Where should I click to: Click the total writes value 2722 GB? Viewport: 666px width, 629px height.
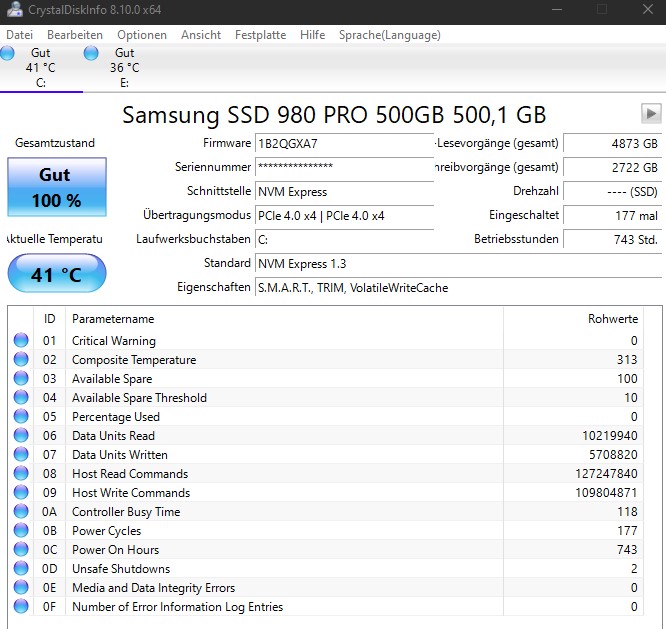[x=612, y=167]
